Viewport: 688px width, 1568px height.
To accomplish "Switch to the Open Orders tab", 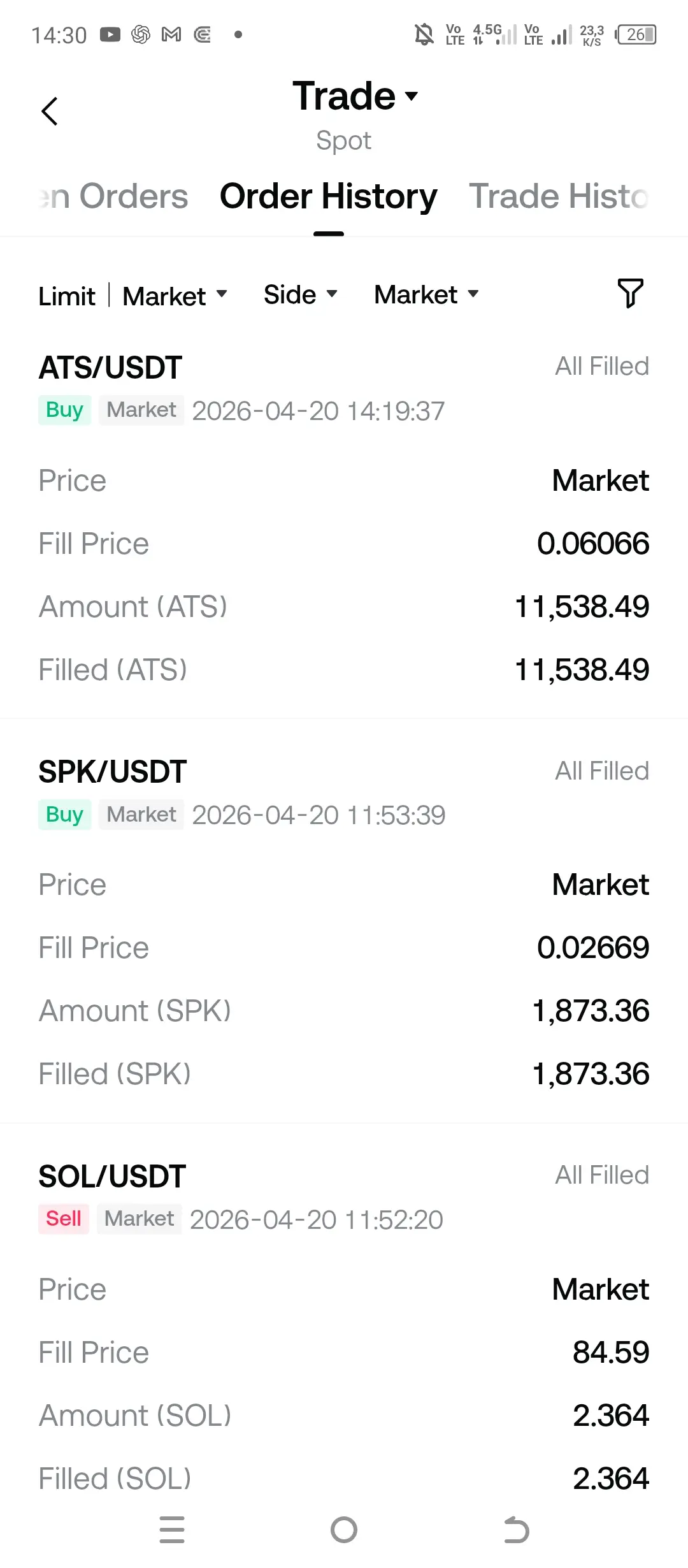I will point(115,196).
